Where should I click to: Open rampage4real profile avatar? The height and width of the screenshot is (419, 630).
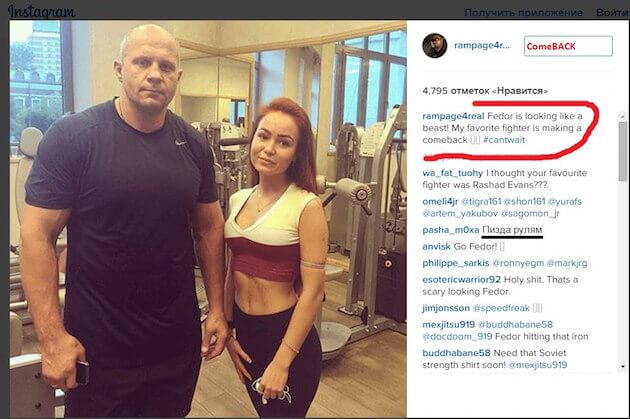click(x=434, y=45)
